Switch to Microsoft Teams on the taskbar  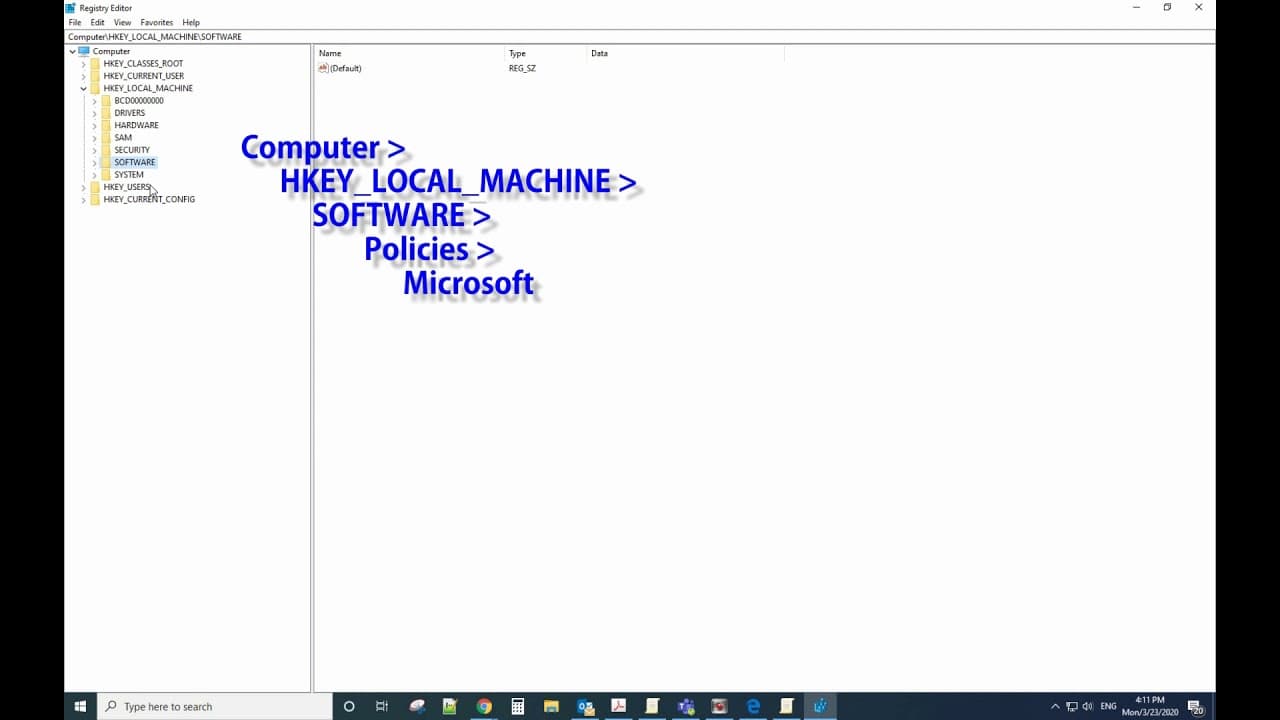(x=686, y=706)
